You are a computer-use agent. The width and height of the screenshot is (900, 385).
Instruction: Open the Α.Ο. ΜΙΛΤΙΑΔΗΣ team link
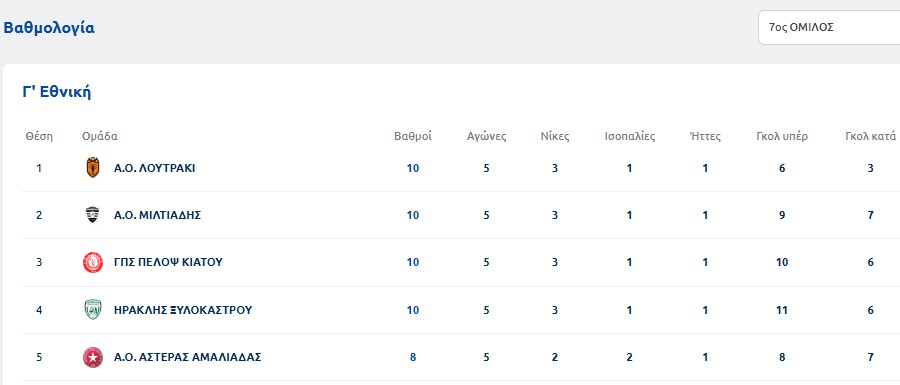point(157,215)
